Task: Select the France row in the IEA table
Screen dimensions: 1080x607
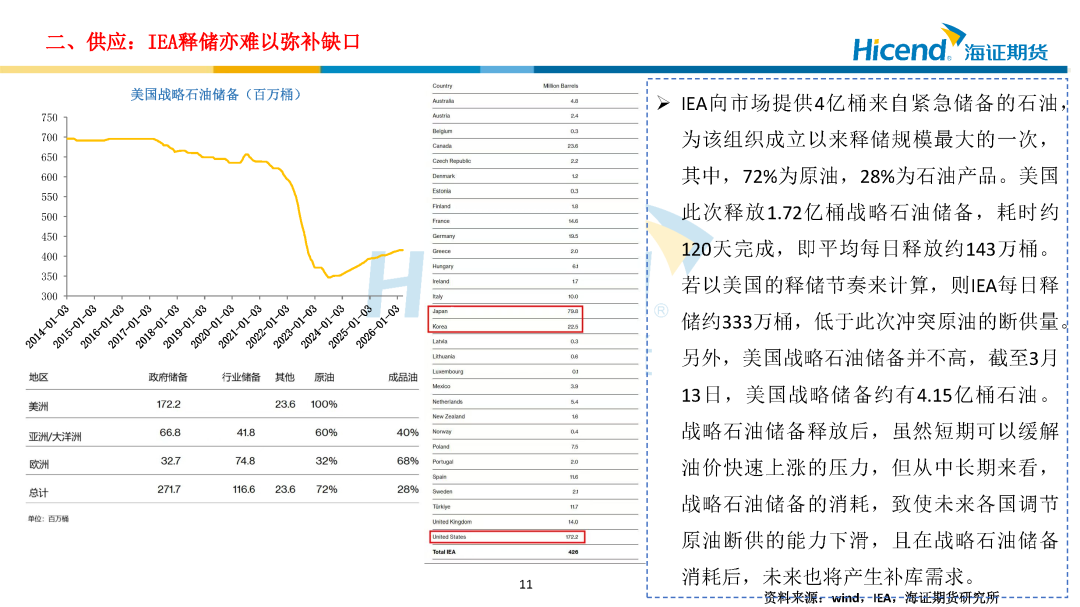Action: tap(534, 221)
